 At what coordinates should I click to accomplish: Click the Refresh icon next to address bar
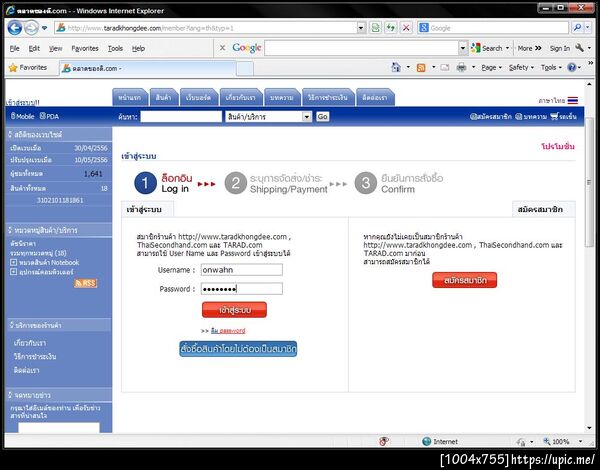tap(390, 28)
